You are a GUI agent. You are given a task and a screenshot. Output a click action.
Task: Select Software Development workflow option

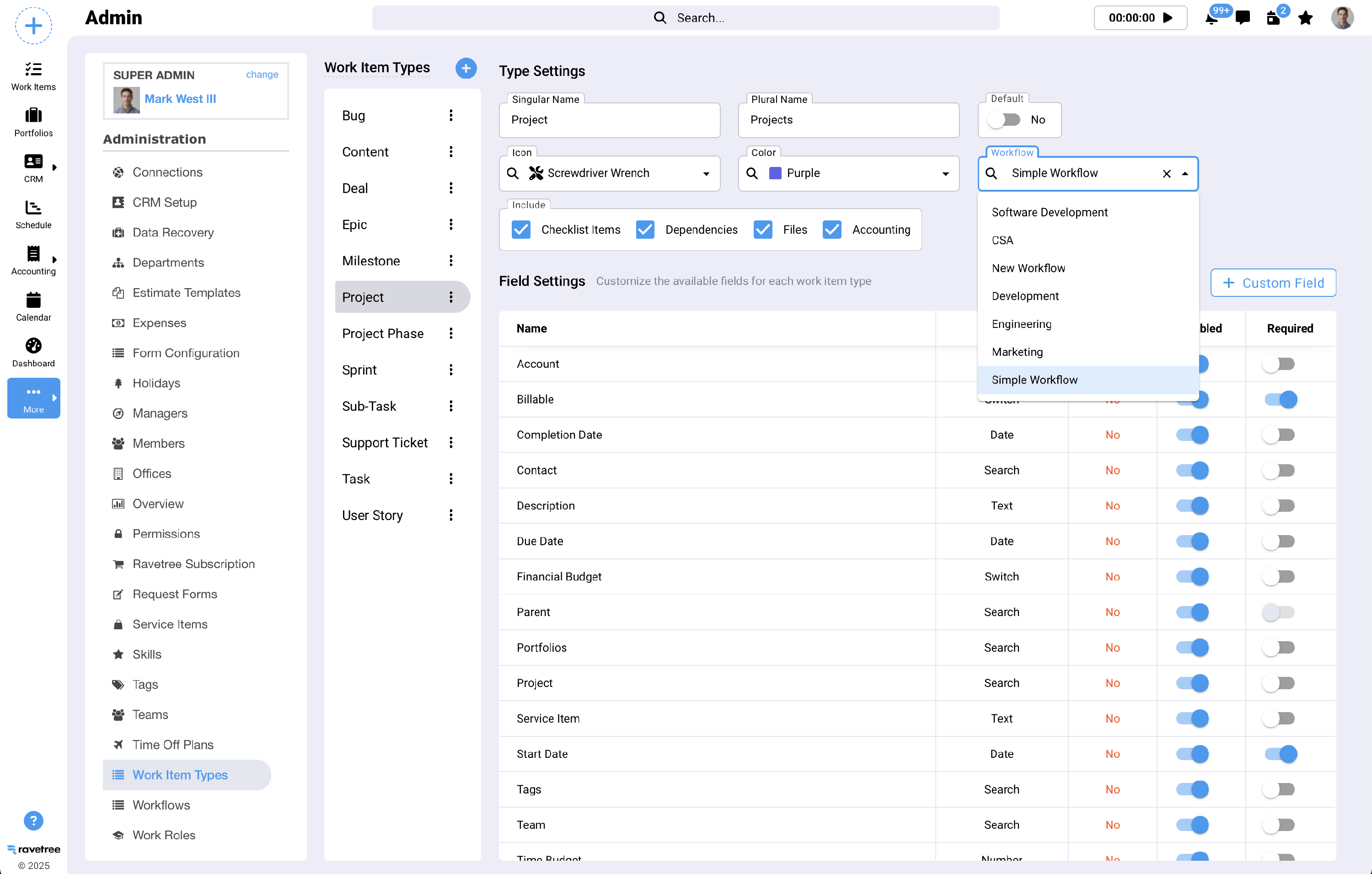click(1050, 212)
